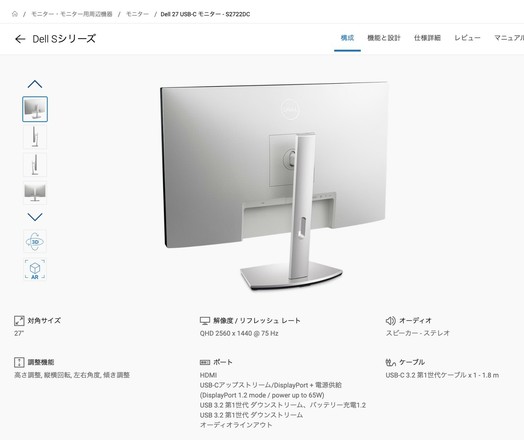Click the adjustment 調整機能 icon

coord(19,362)
